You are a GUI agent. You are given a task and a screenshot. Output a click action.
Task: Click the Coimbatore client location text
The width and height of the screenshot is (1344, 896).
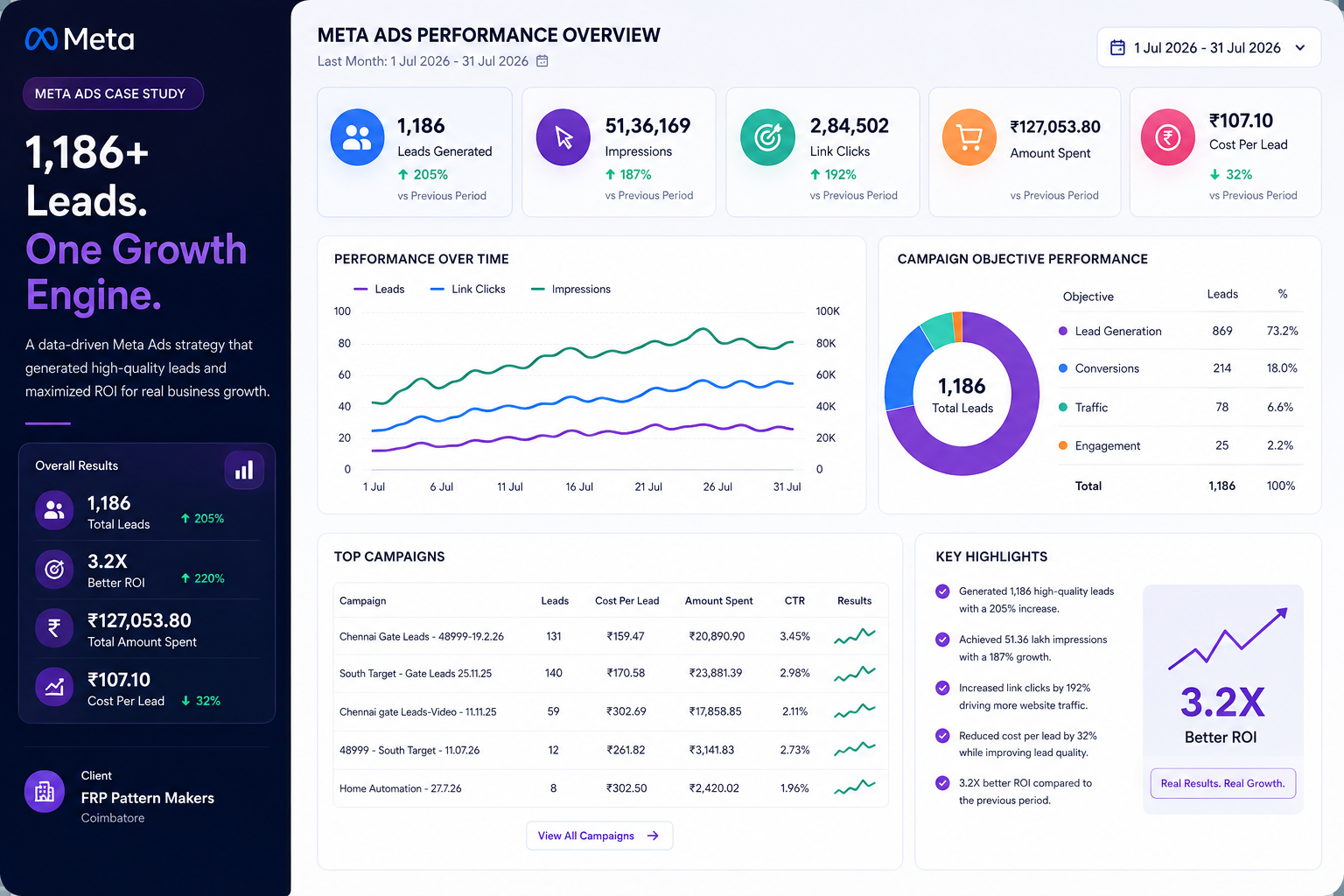[113, 818]
